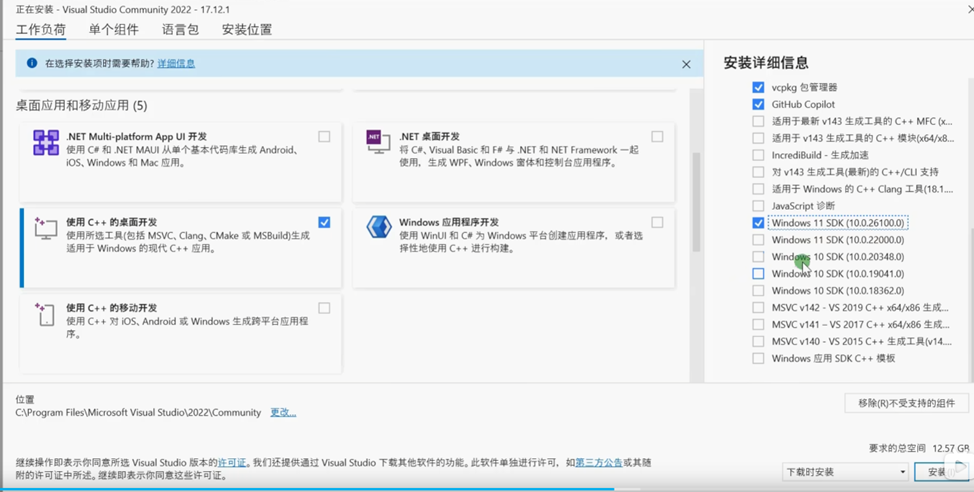Check Windows 10 SDK (10.0.19041.0)
This screenshot has height=492, width=974.
pos(758,273)
